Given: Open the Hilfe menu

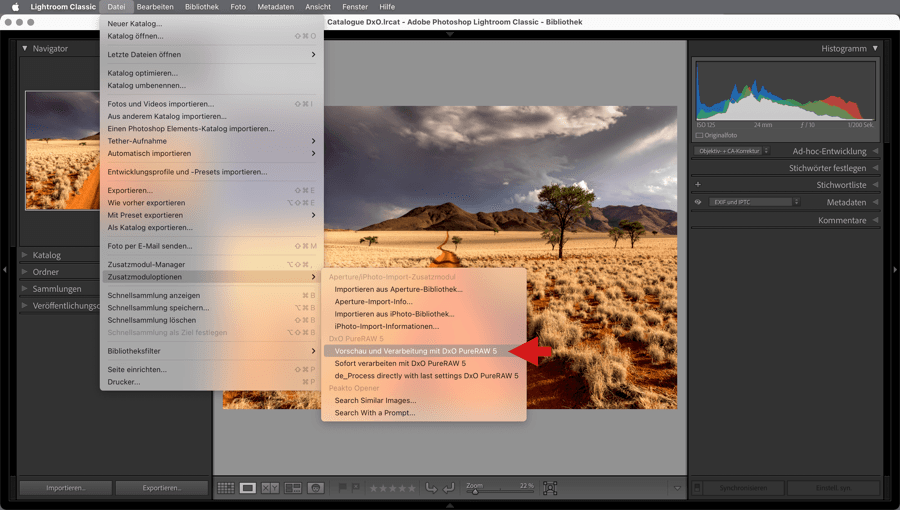Looking at the screenshot, I should point(387,7).
